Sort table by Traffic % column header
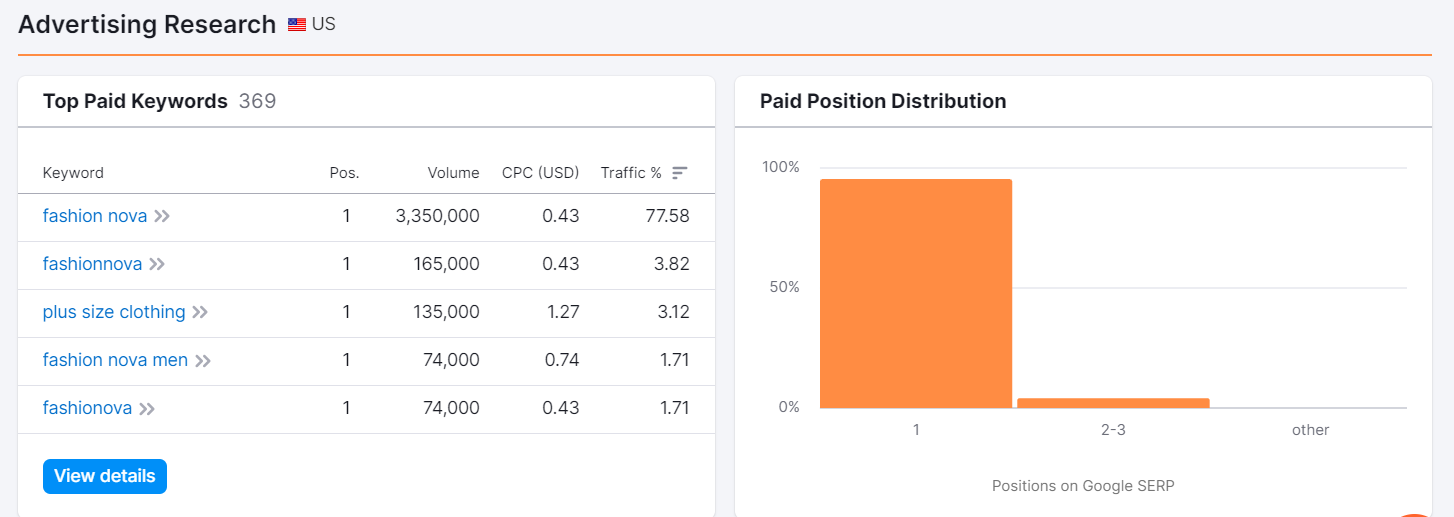 pyautogui.click(x=631, y=173)
